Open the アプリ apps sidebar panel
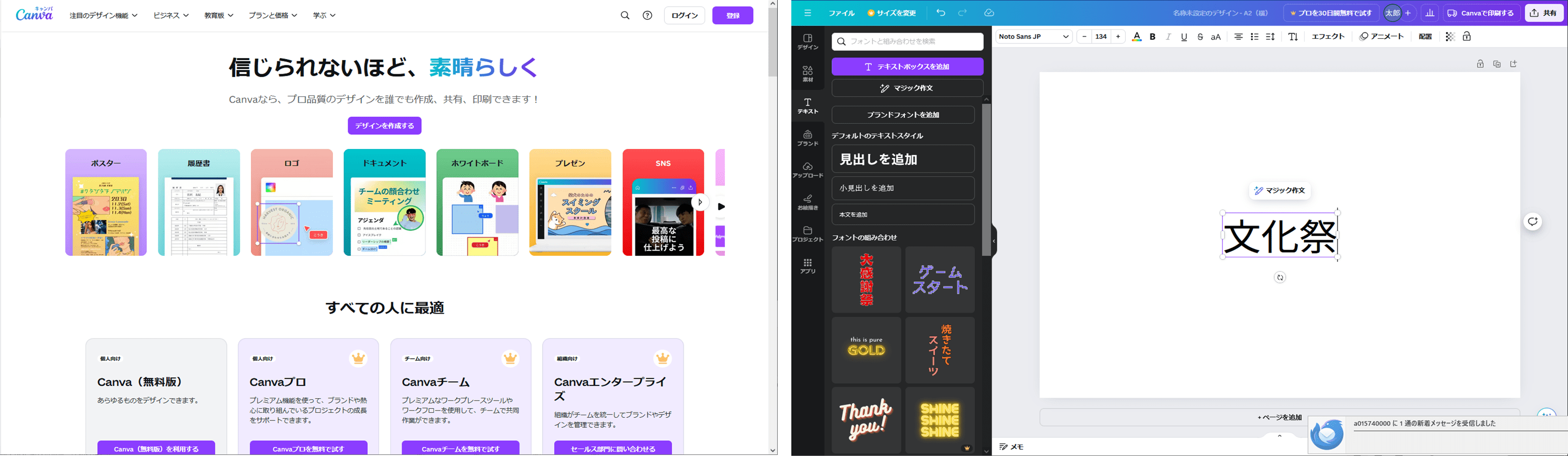 808,266
